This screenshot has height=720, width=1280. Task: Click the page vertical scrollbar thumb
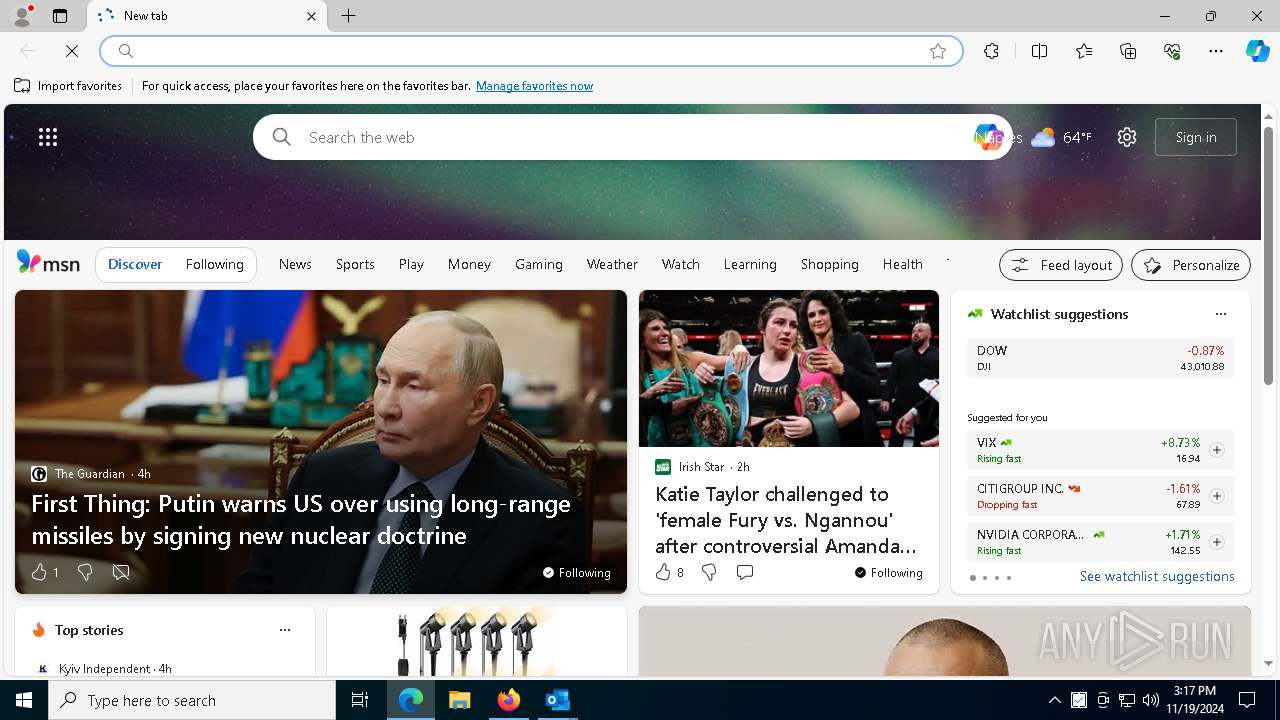click(x=1268, y=256)
